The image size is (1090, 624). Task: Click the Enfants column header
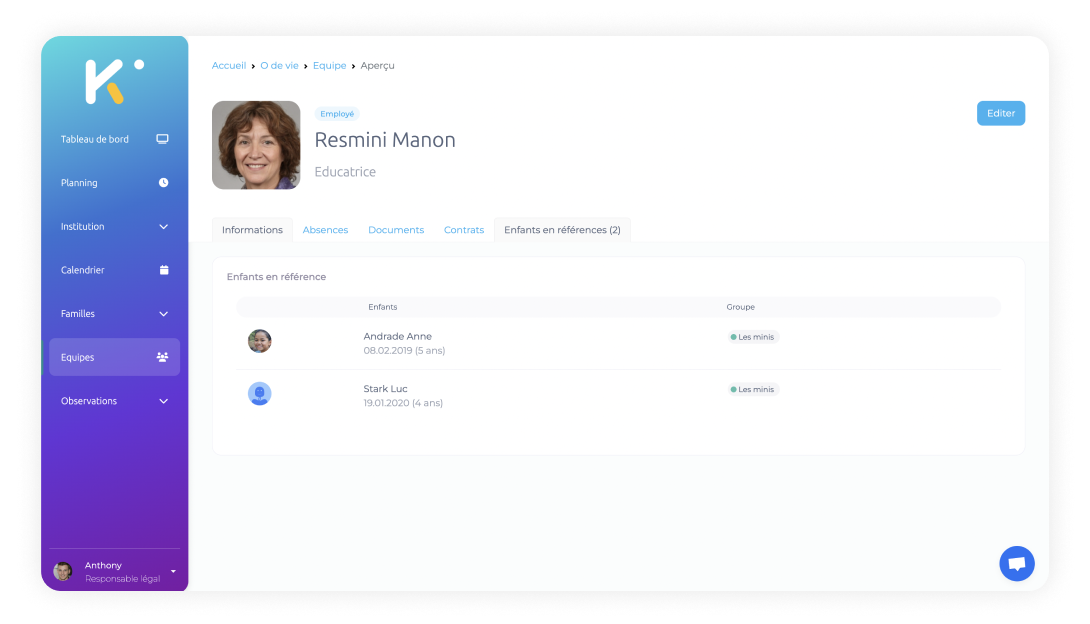pyautogui.click(x=382, y=307)
